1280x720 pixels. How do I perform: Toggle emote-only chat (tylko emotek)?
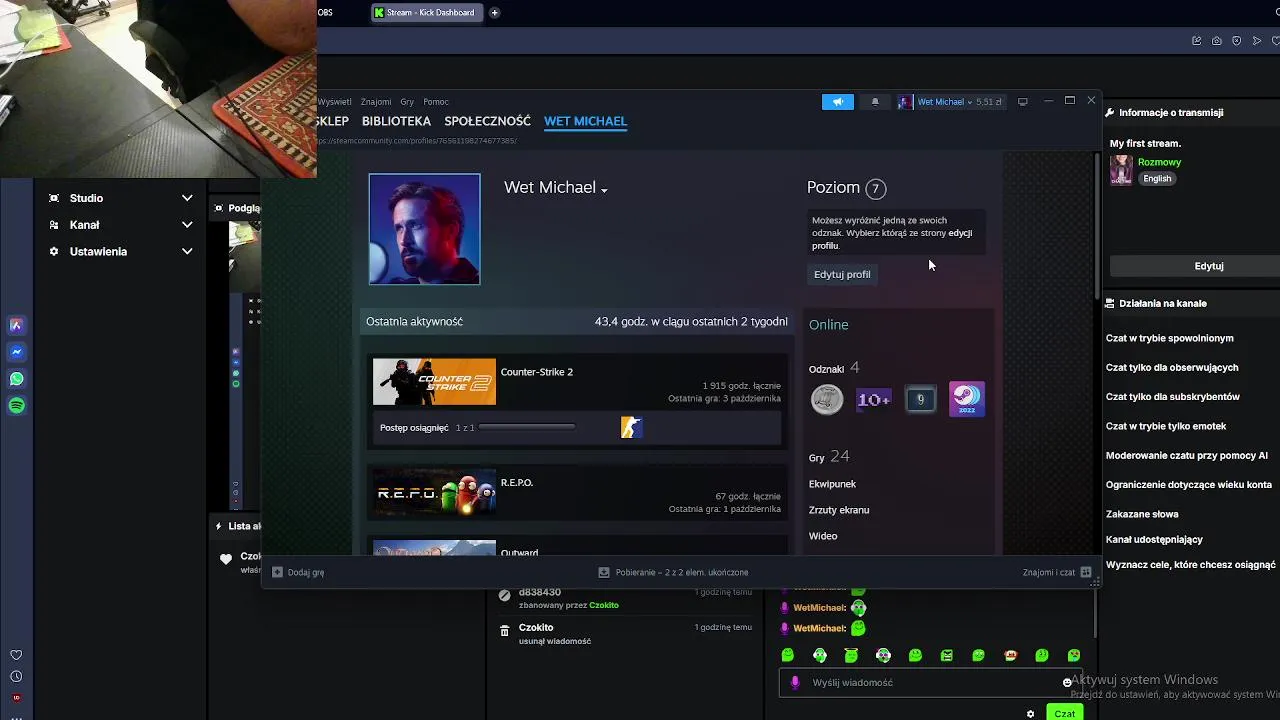[1166, 426]
